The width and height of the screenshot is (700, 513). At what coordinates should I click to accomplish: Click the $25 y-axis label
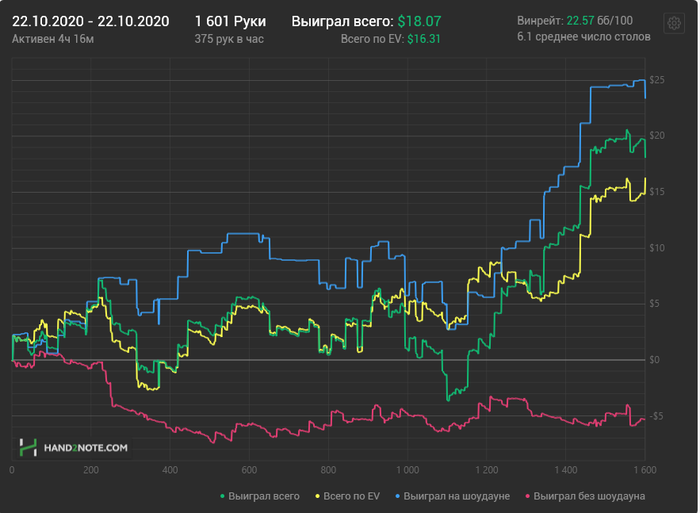coord(657,80)
